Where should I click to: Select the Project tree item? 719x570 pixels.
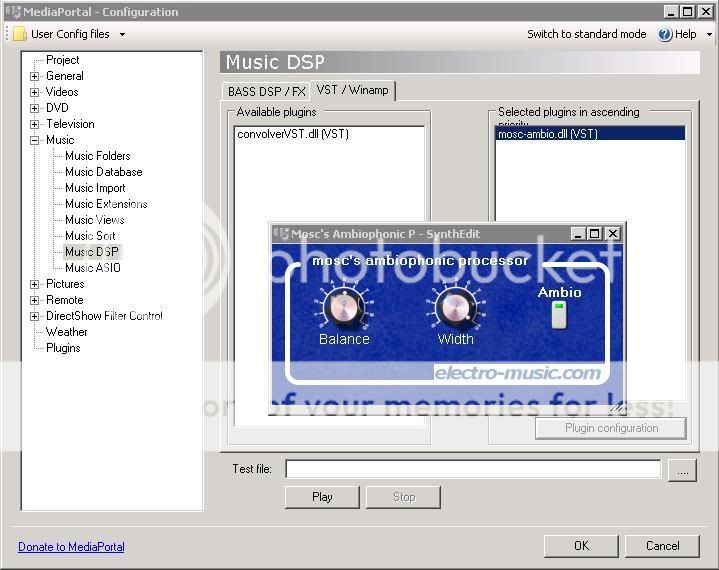[x=62, y=60]
